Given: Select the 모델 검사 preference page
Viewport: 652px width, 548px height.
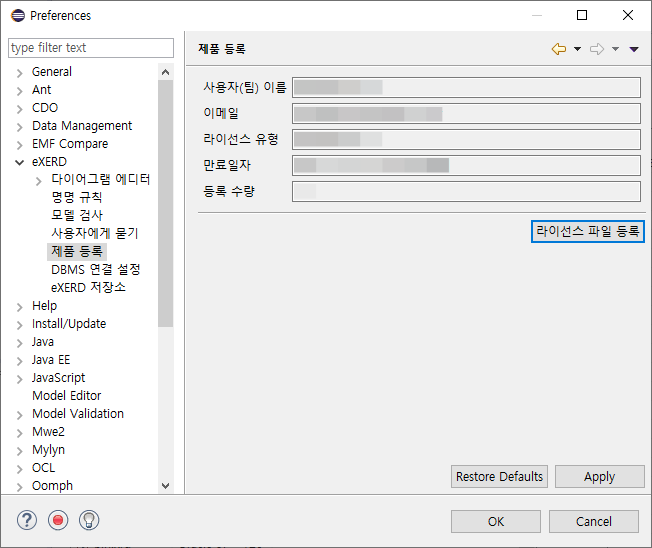Looking at the screenshot, I should click(x=77, y=215).
